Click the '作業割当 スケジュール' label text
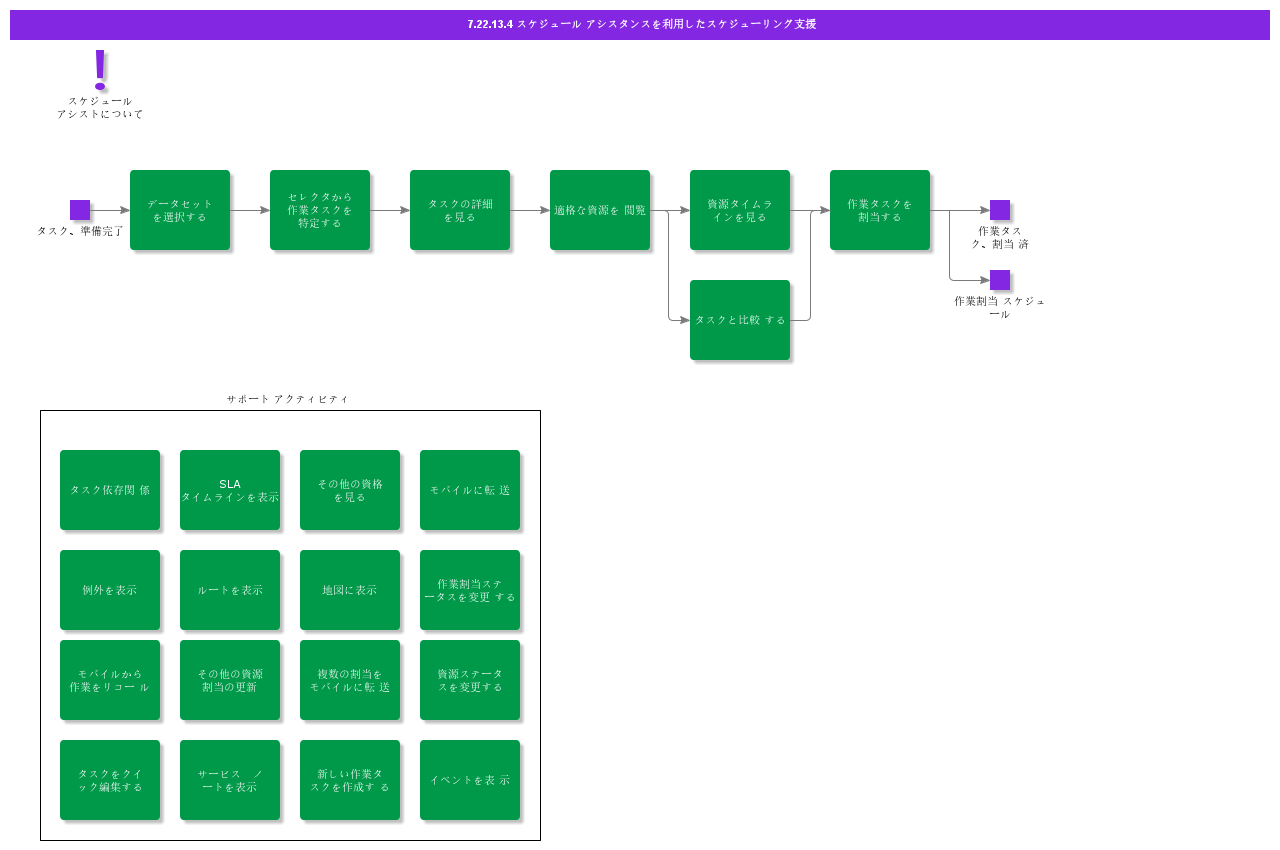This screenshot has height=850, width=1280. tap(1000, 307)
